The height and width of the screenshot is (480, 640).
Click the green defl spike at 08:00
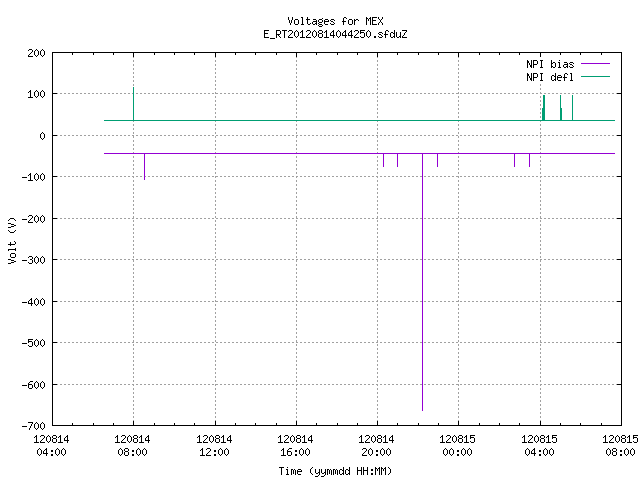133,104
